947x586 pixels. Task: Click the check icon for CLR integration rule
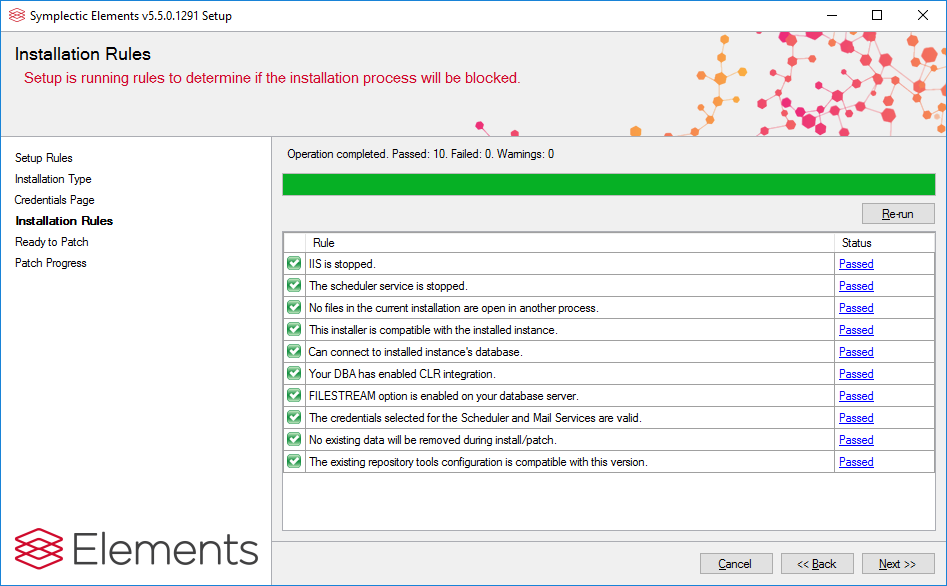pyautogui.click(x=294, y=374)
